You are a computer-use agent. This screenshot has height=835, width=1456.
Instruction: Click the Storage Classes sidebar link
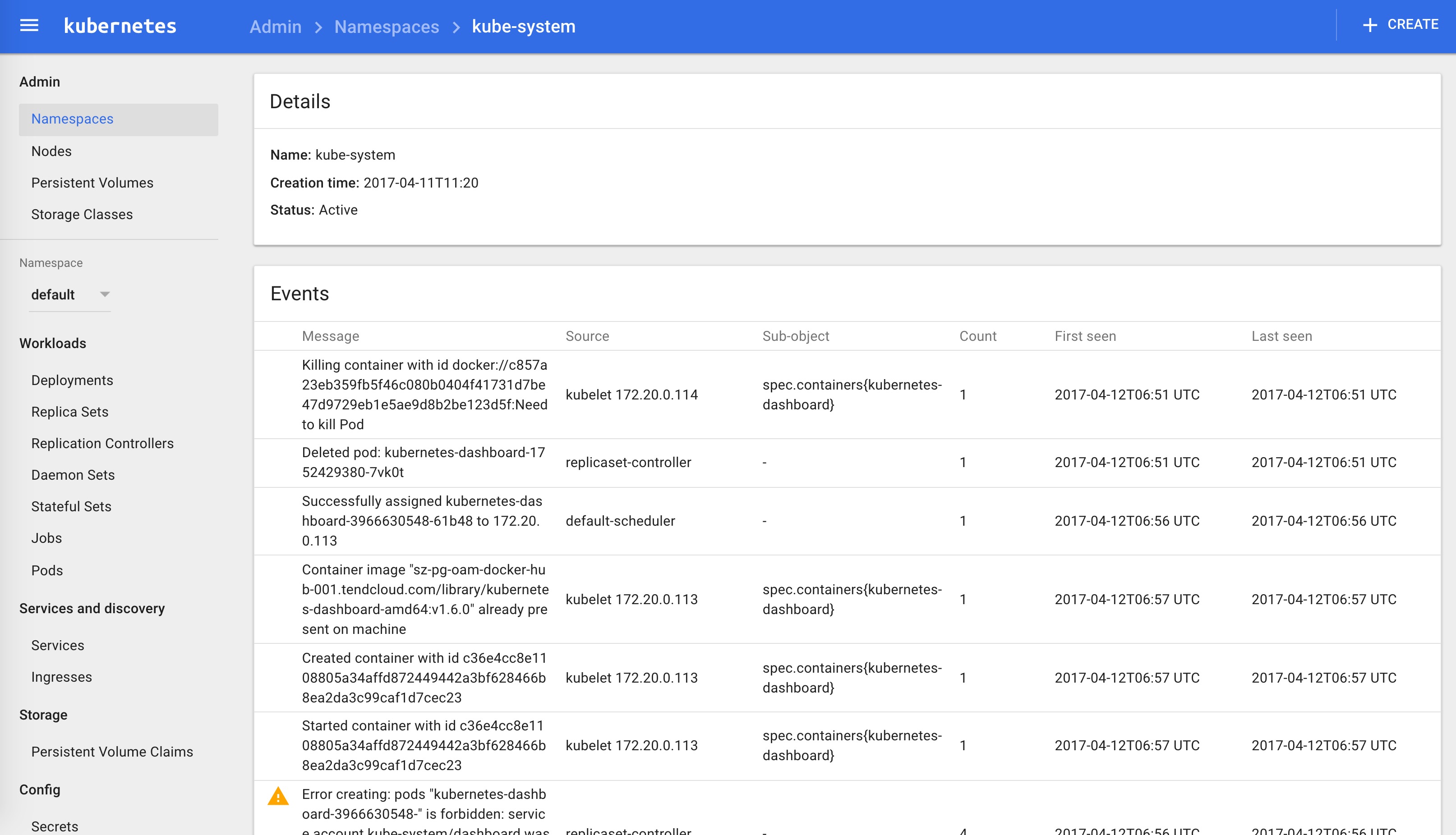click(x=82, y=214)
